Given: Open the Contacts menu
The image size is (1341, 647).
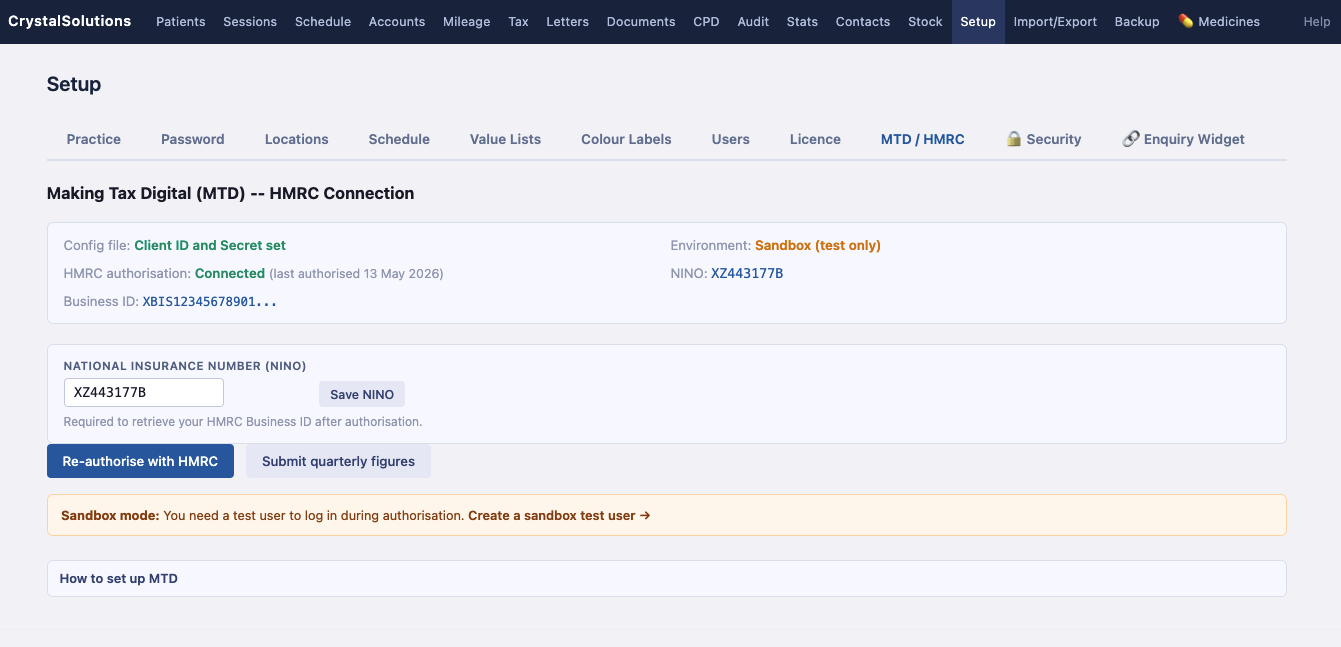Looking at the screenshot, I should tap(863, 21).
